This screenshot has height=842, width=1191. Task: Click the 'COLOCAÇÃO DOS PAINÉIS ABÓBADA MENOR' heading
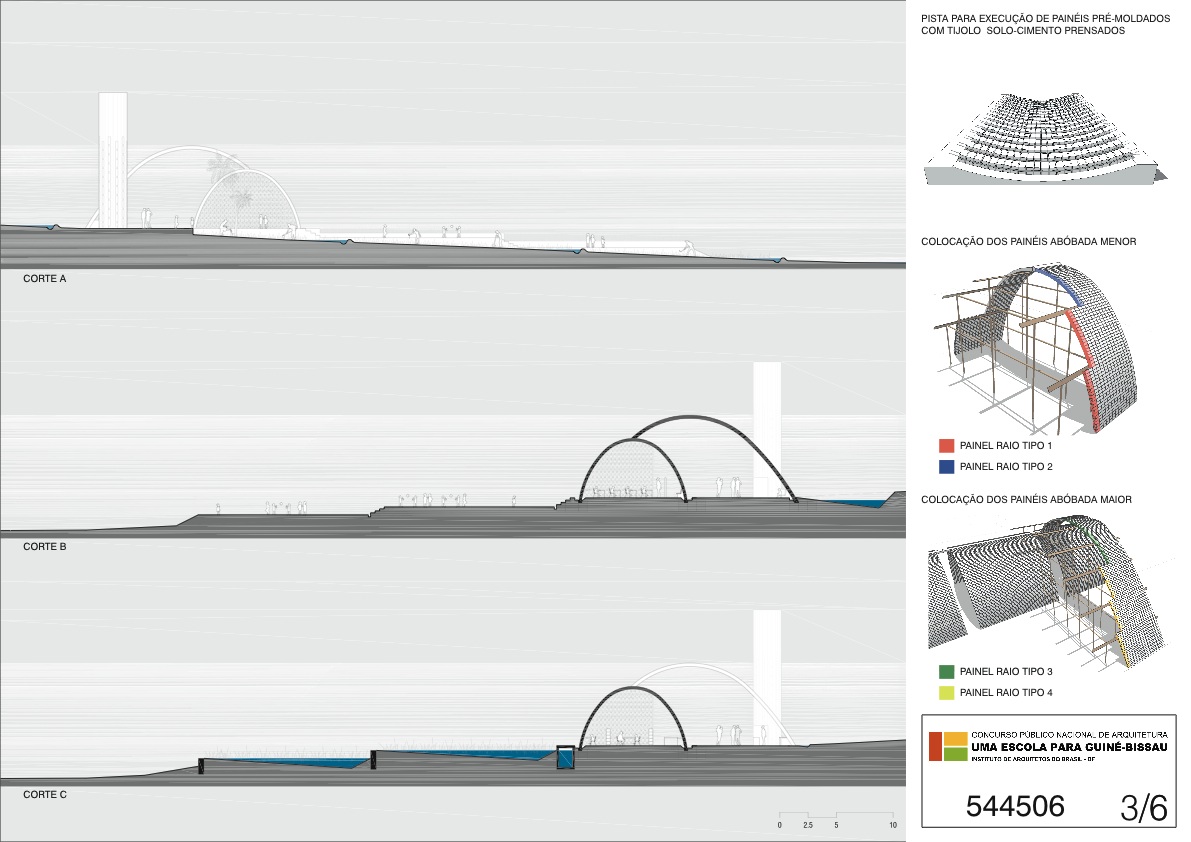click(1028, 242)
